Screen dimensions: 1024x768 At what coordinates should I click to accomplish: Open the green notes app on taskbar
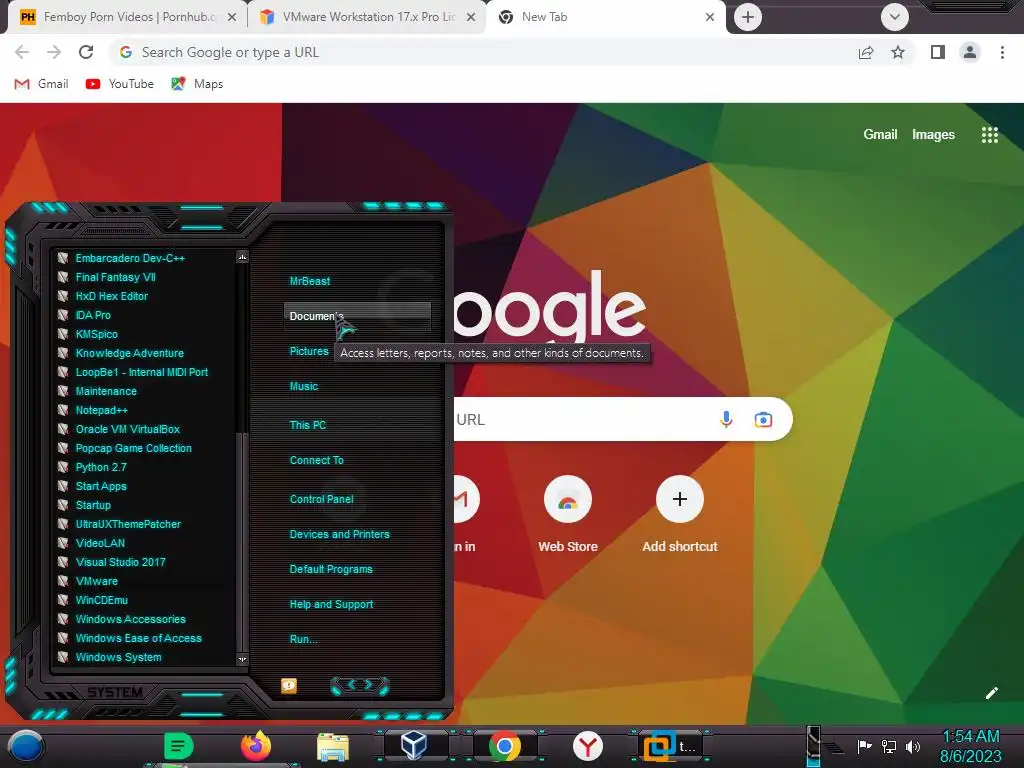(178, 746)
